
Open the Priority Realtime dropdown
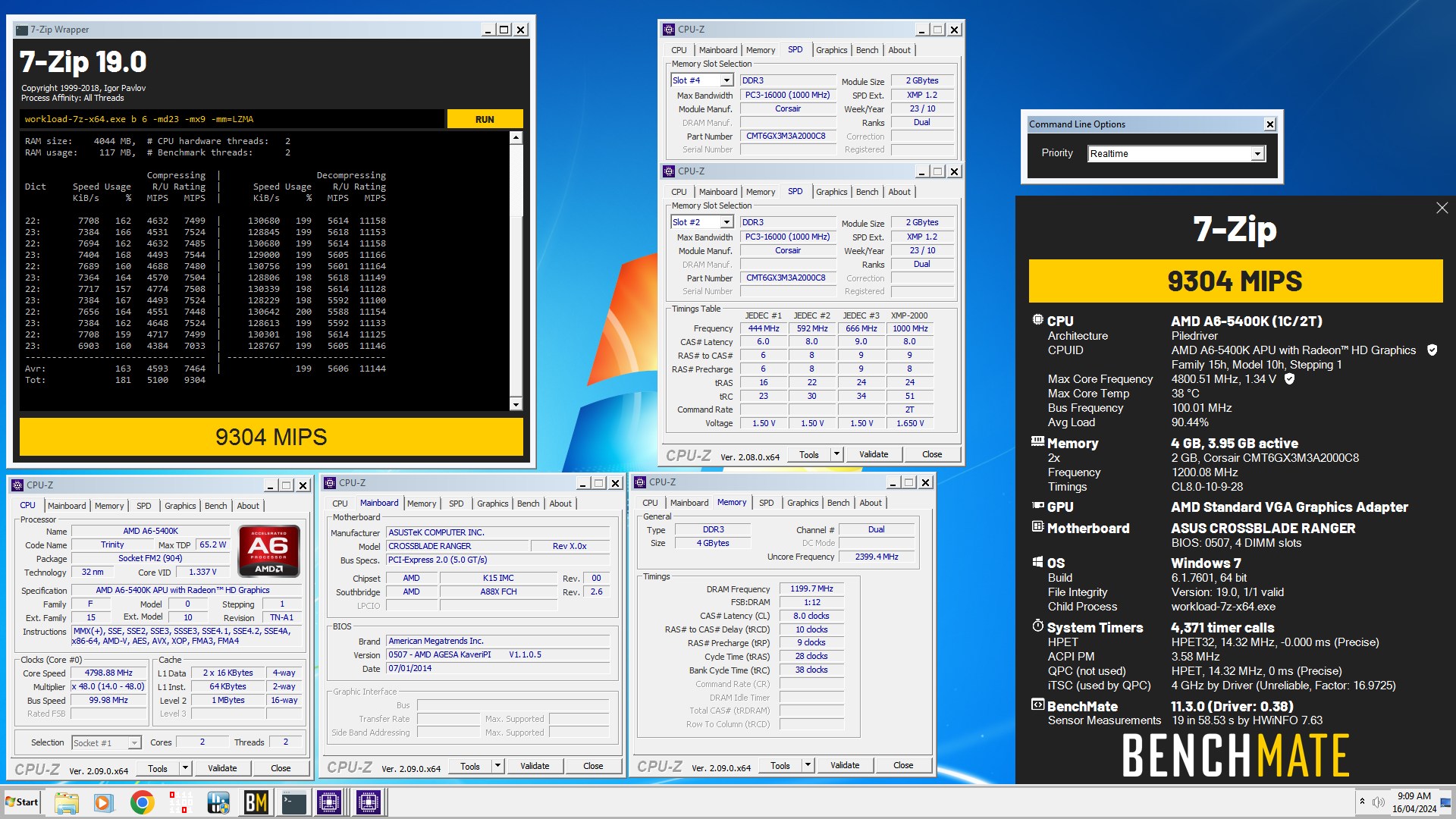[1257, 154]
